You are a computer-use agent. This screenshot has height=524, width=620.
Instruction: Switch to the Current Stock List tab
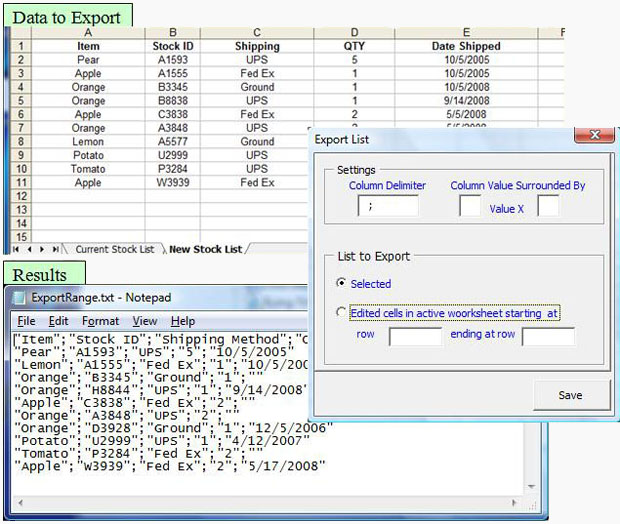[x=114, y=248]
